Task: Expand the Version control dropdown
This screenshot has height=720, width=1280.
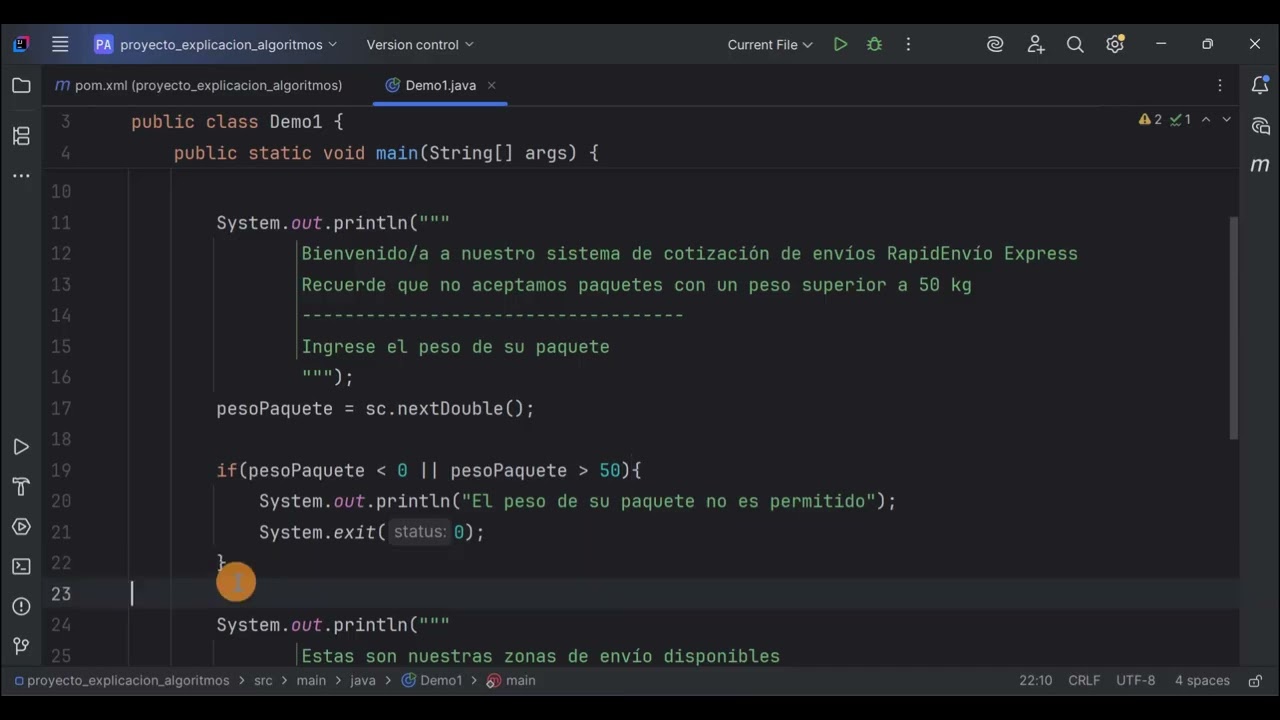Action: (x=420, y=45)
